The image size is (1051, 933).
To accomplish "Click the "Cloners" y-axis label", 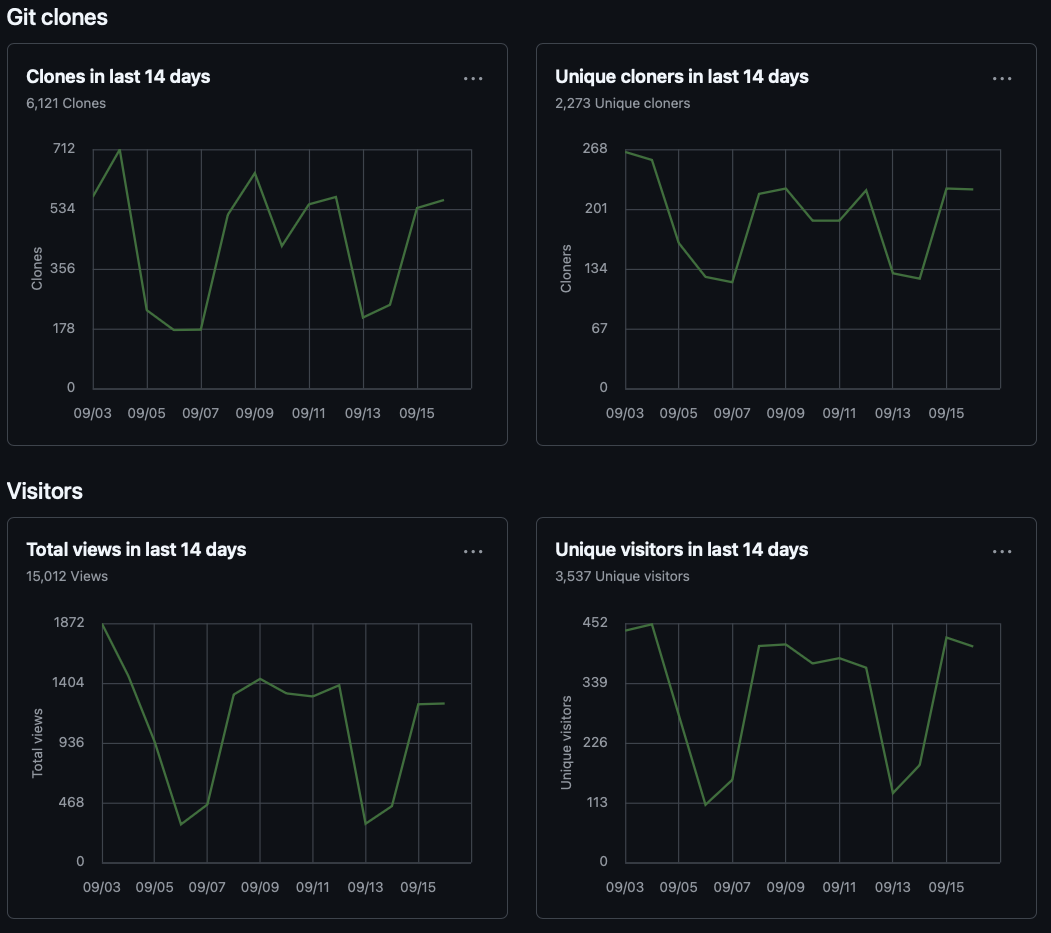I will (x=566, y=268).
